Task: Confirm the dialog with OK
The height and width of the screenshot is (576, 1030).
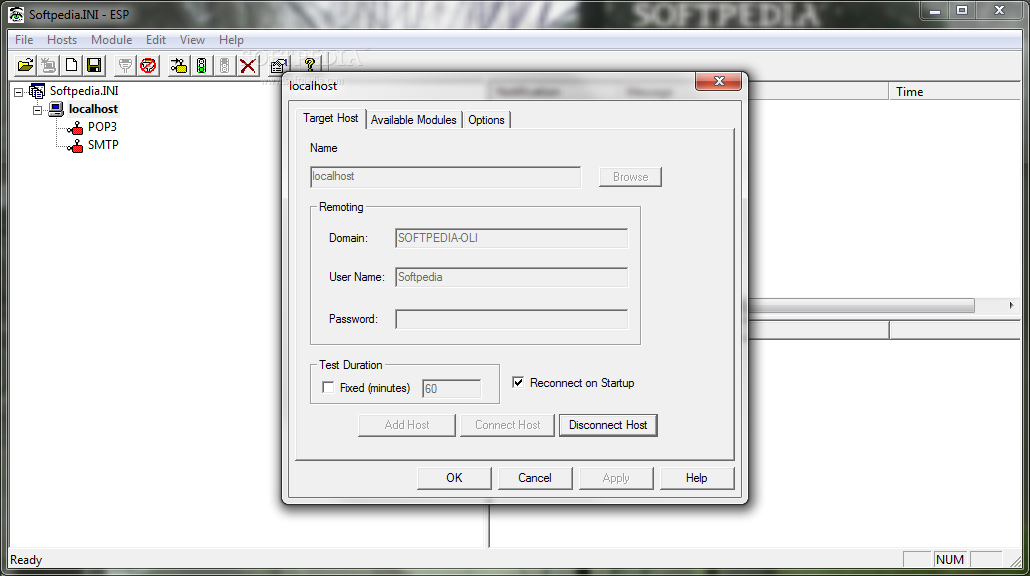Action: (454, 478)
